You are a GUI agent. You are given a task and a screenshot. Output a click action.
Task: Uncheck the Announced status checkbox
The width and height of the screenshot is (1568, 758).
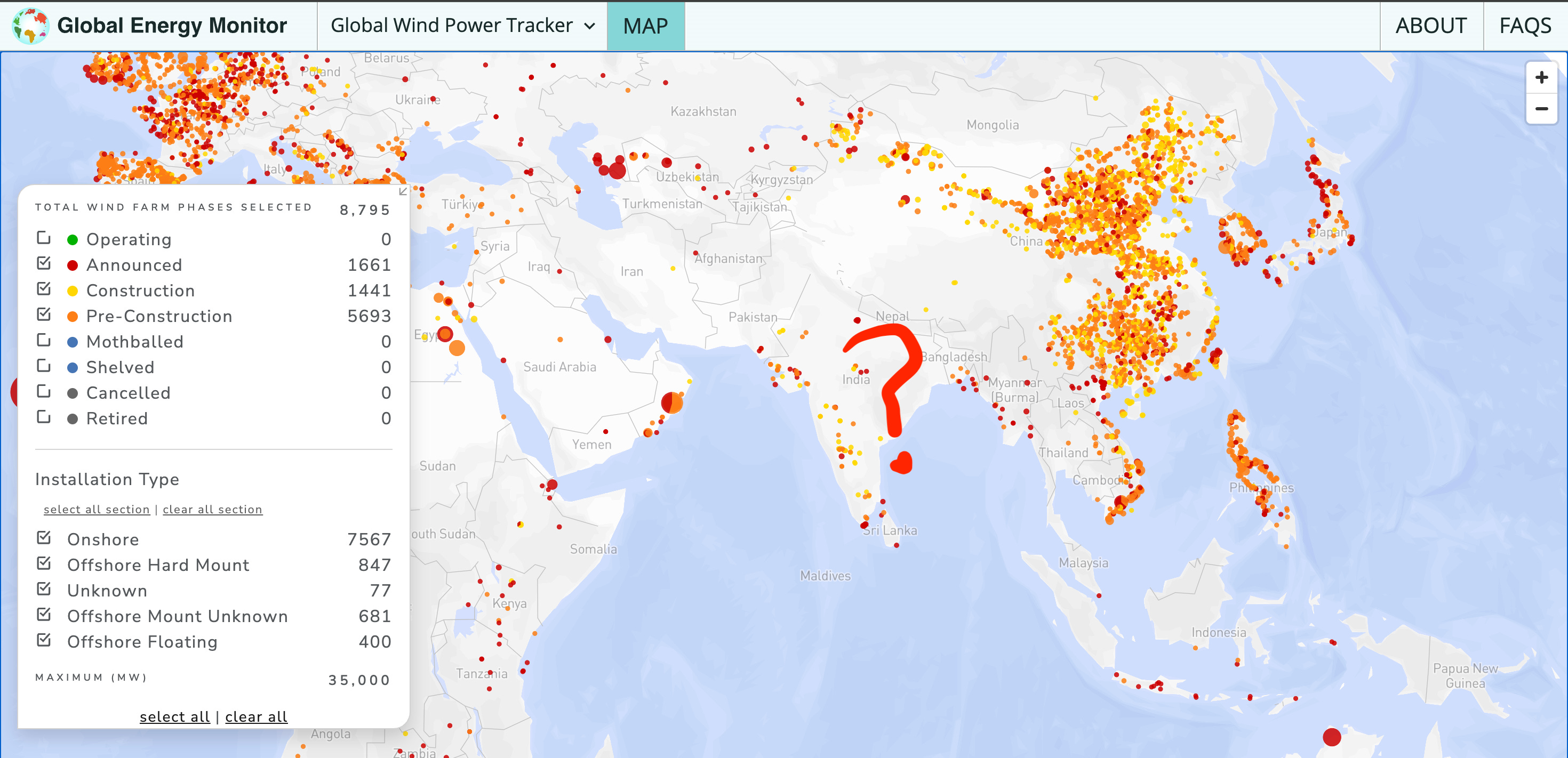44,263
